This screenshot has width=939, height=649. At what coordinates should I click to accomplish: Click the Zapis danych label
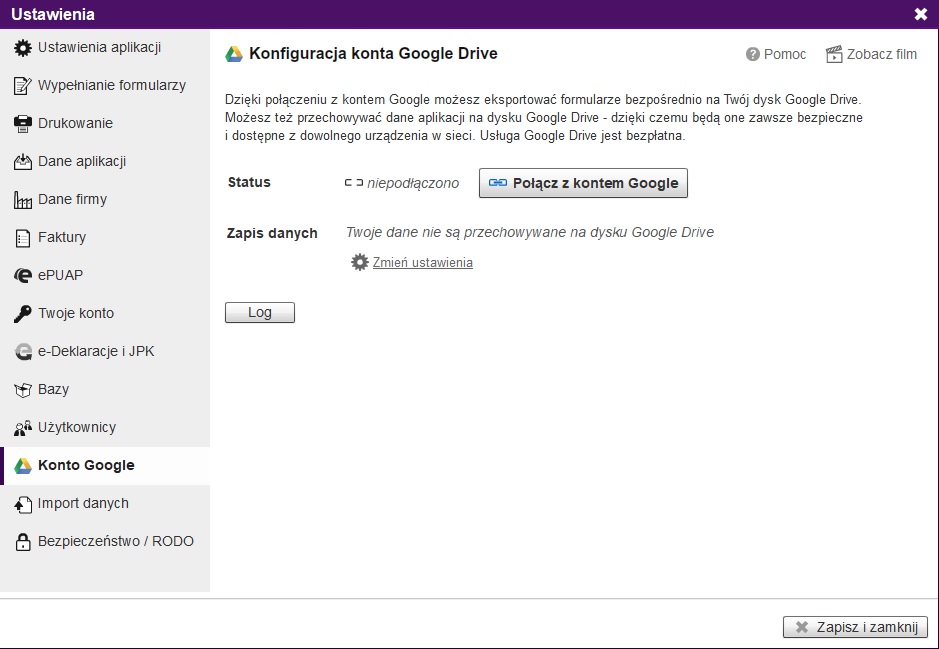272,233
